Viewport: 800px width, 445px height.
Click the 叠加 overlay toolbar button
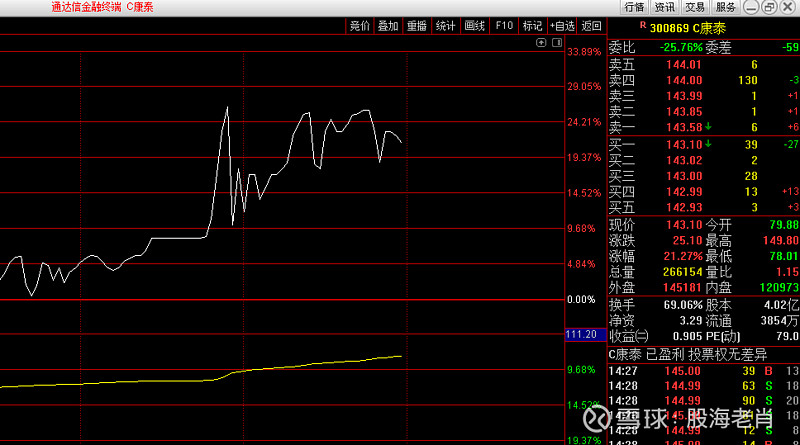(x=388, y=26)
